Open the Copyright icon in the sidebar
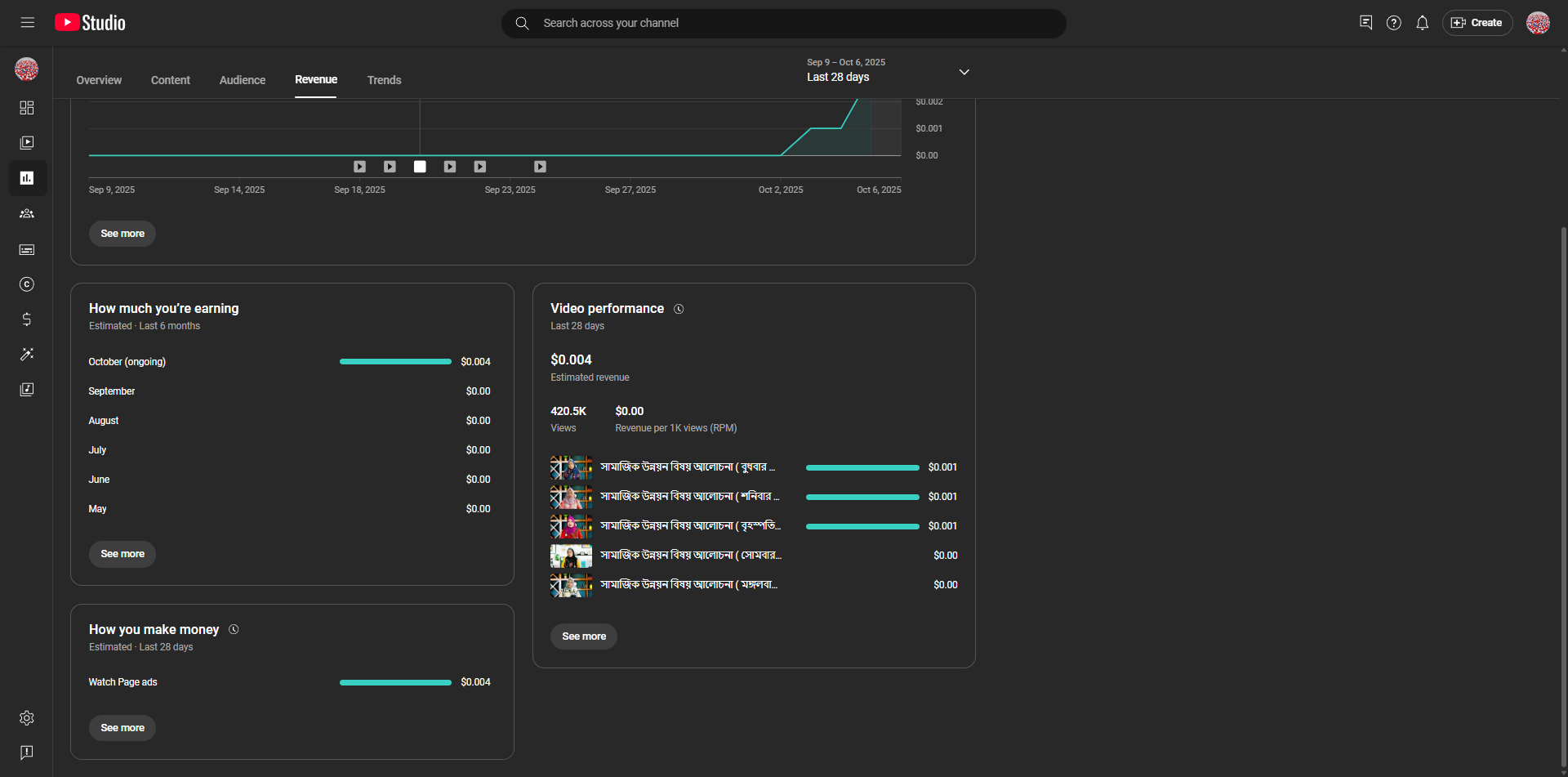1568x777 pixels. 27,284
